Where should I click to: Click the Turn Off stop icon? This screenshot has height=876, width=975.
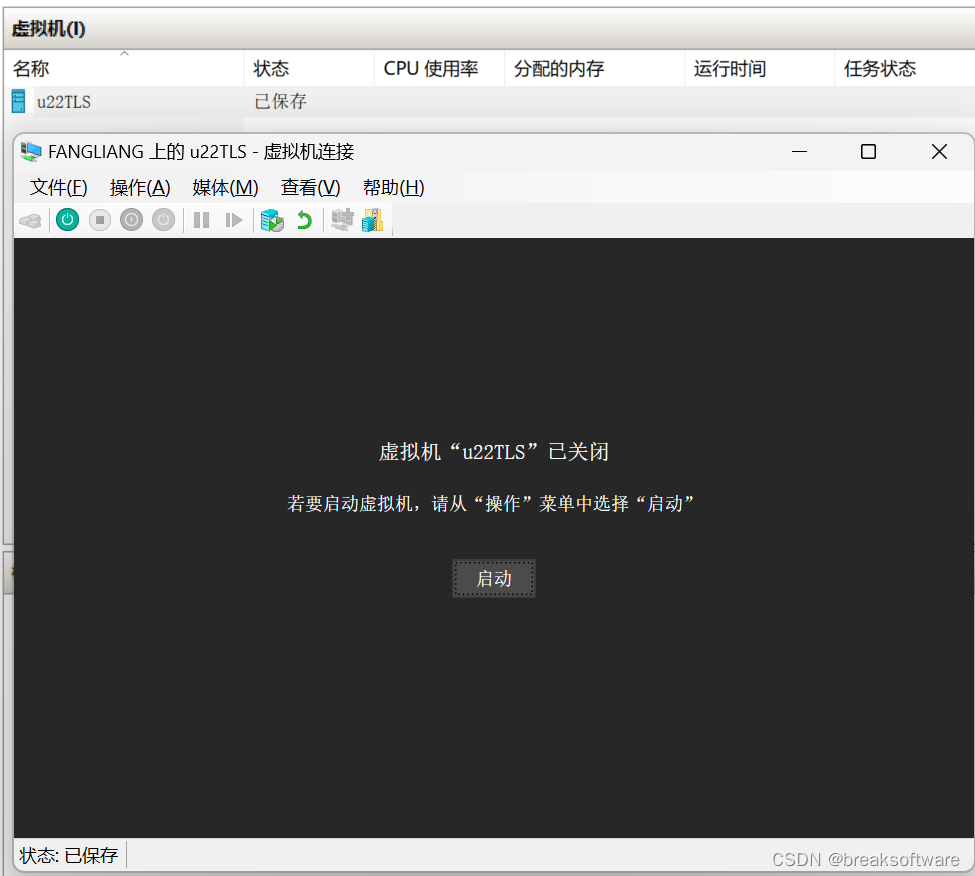[x=99, y=220]
